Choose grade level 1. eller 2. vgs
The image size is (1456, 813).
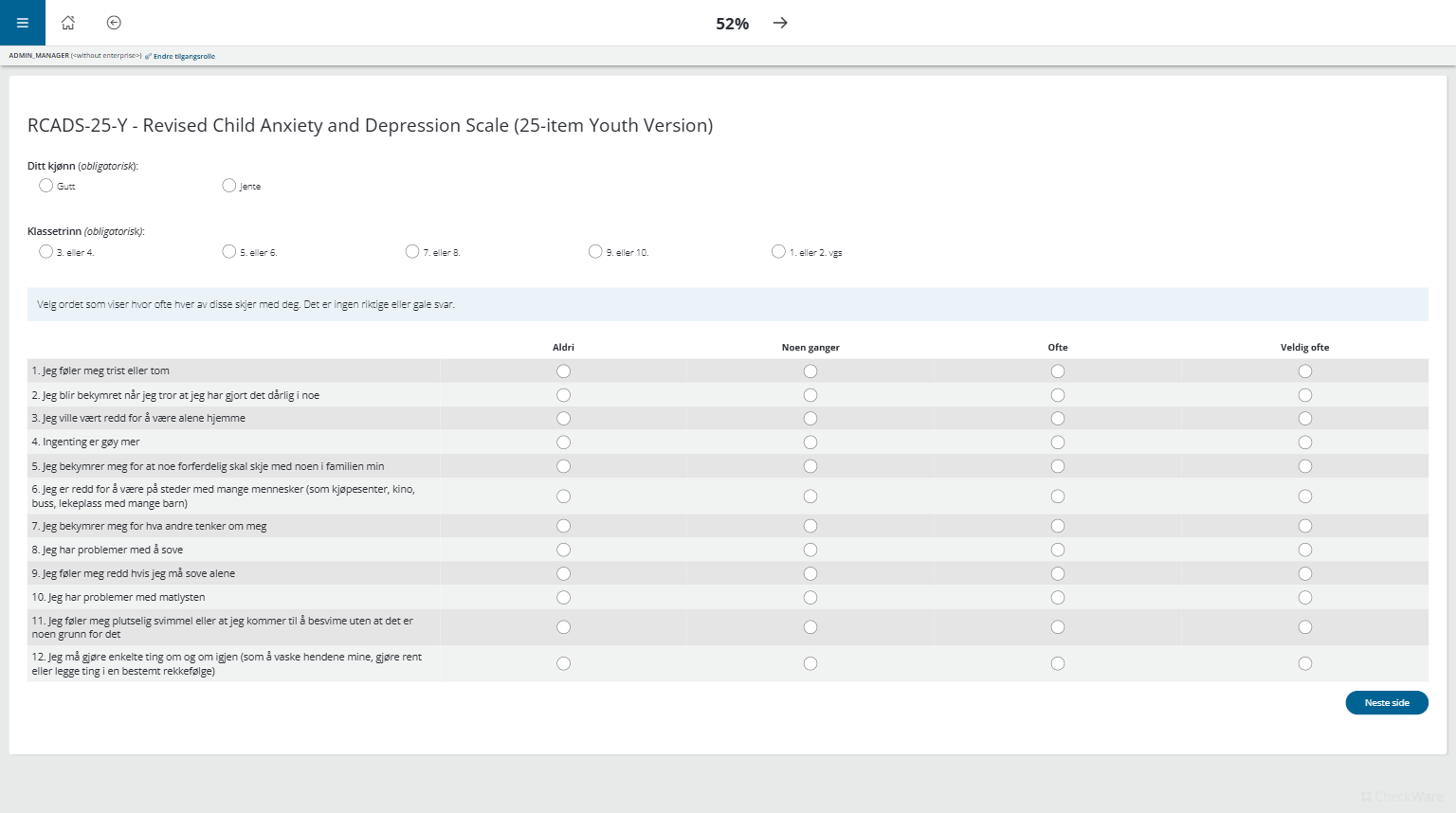[778, 252]
